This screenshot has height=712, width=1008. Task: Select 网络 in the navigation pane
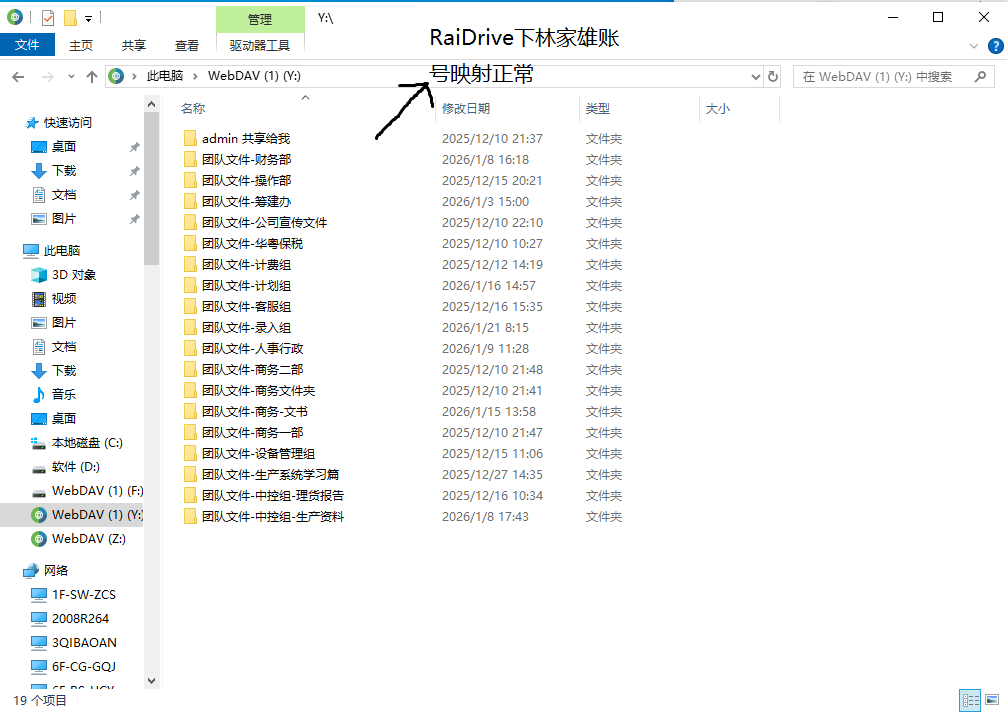tap(55, 571)
